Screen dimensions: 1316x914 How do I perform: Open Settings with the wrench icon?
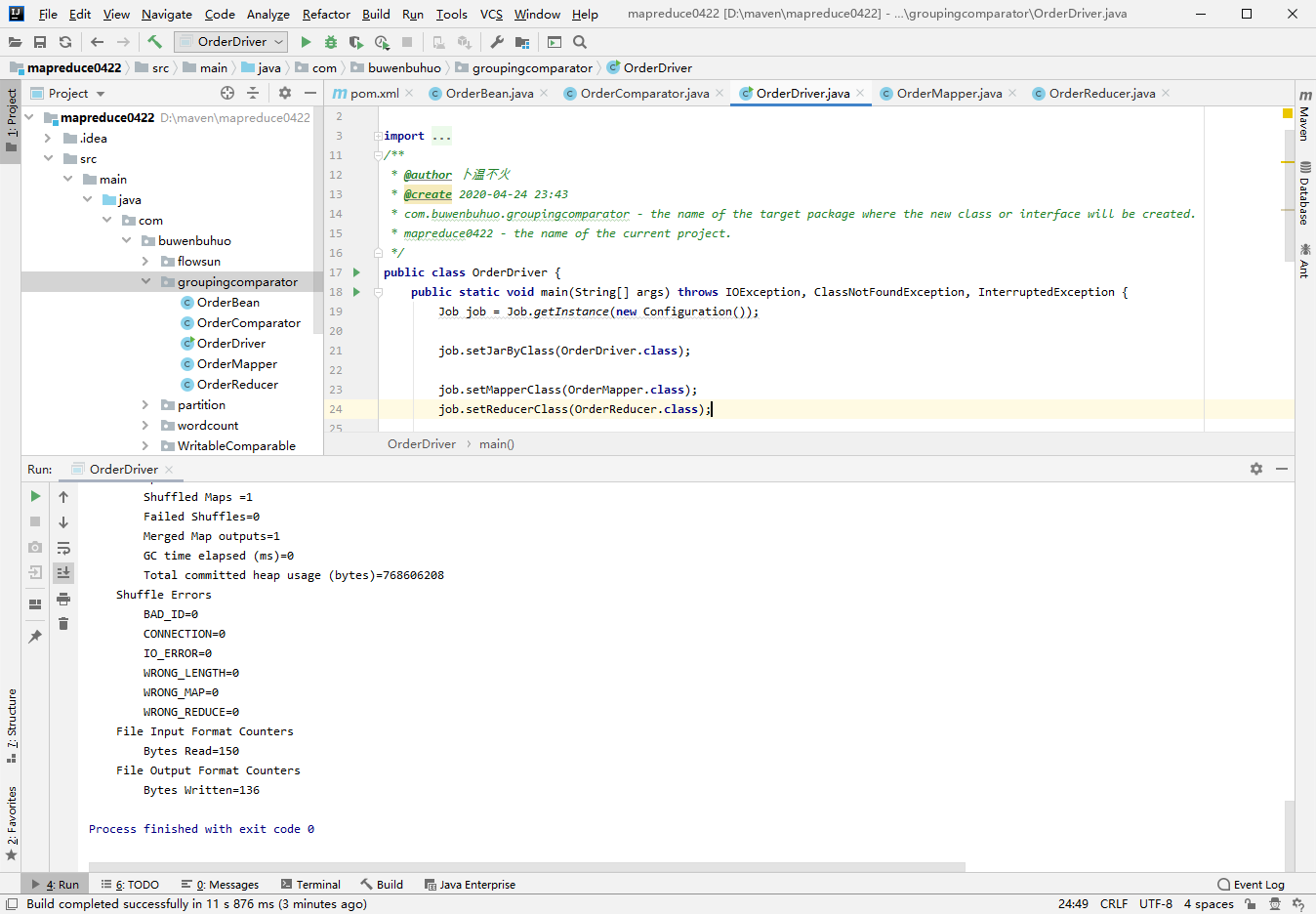(x=497, y=42)
